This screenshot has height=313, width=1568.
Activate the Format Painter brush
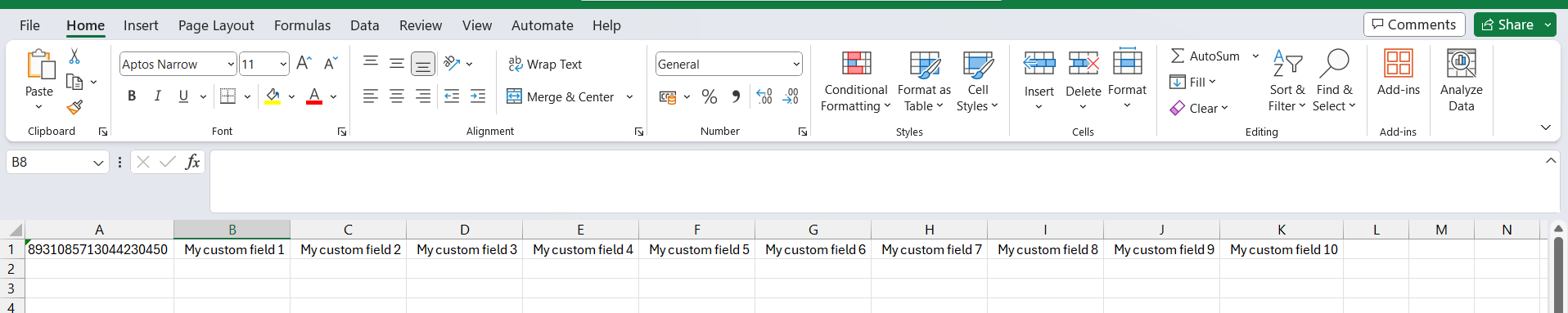[x=74, y=107]
